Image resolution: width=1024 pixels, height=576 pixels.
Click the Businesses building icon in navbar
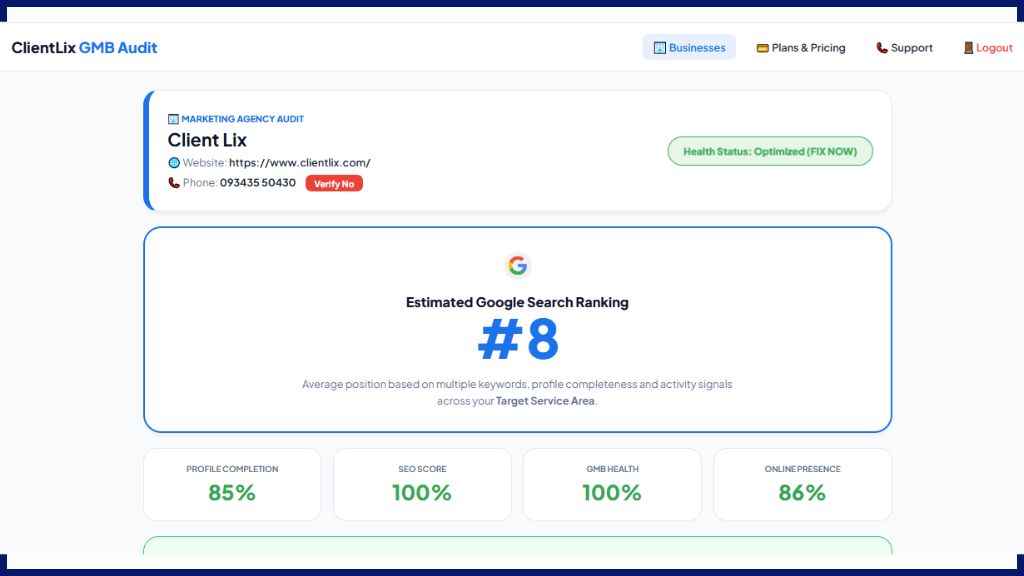point(659,47)
